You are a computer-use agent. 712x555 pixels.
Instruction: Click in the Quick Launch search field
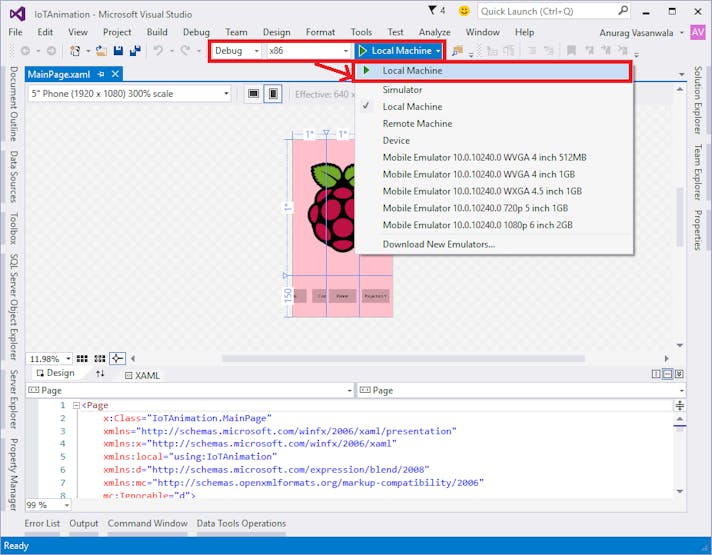(547, 11)
